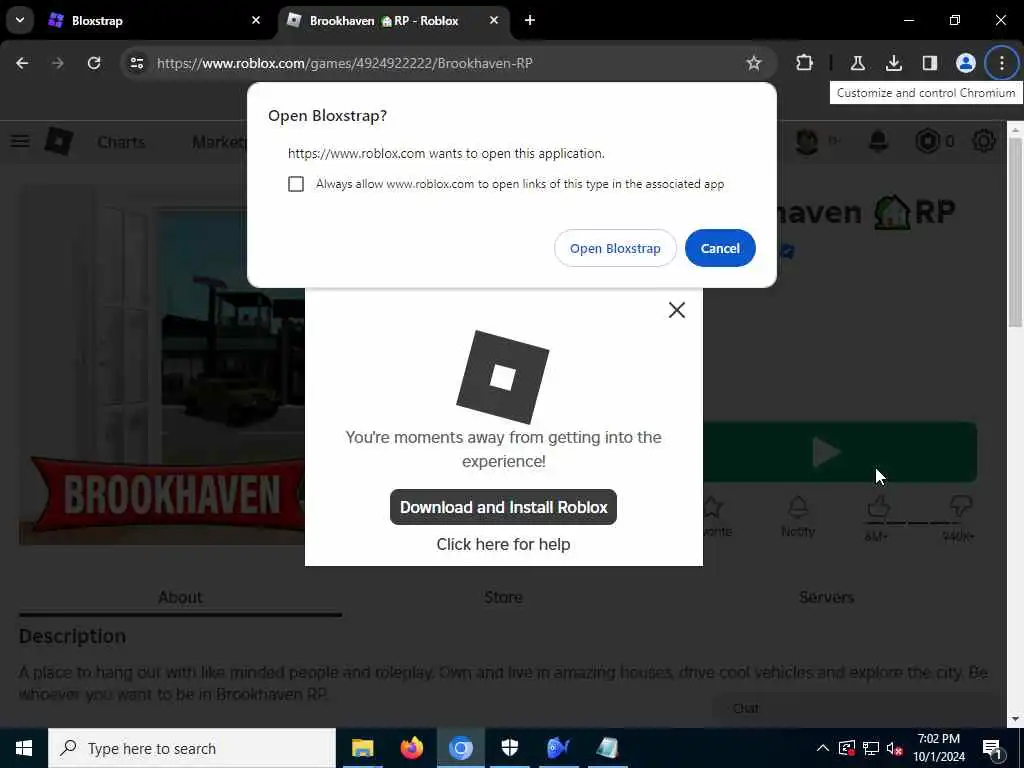Image resolution: width=1024 pixels, height=768 pixels.
Task: Open the blue fish app in taskbar
Action: click(558, 748)
